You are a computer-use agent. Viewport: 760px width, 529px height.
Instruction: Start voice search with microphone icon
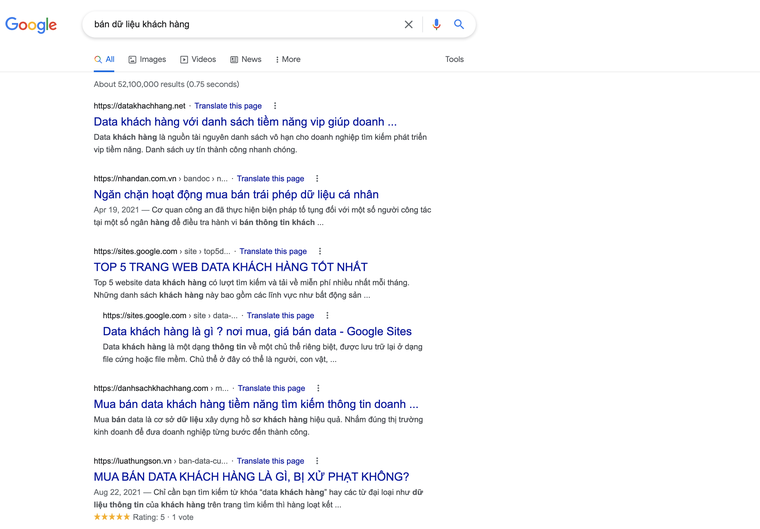click(x=436, y=24)
